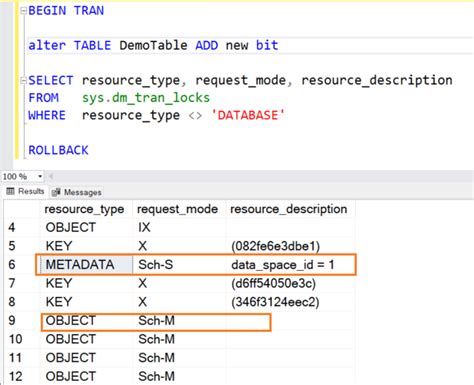Click the horizontal scrollbar left arrow
The width and height of the screenshot is (474, 385).
[x=51, y=176]
